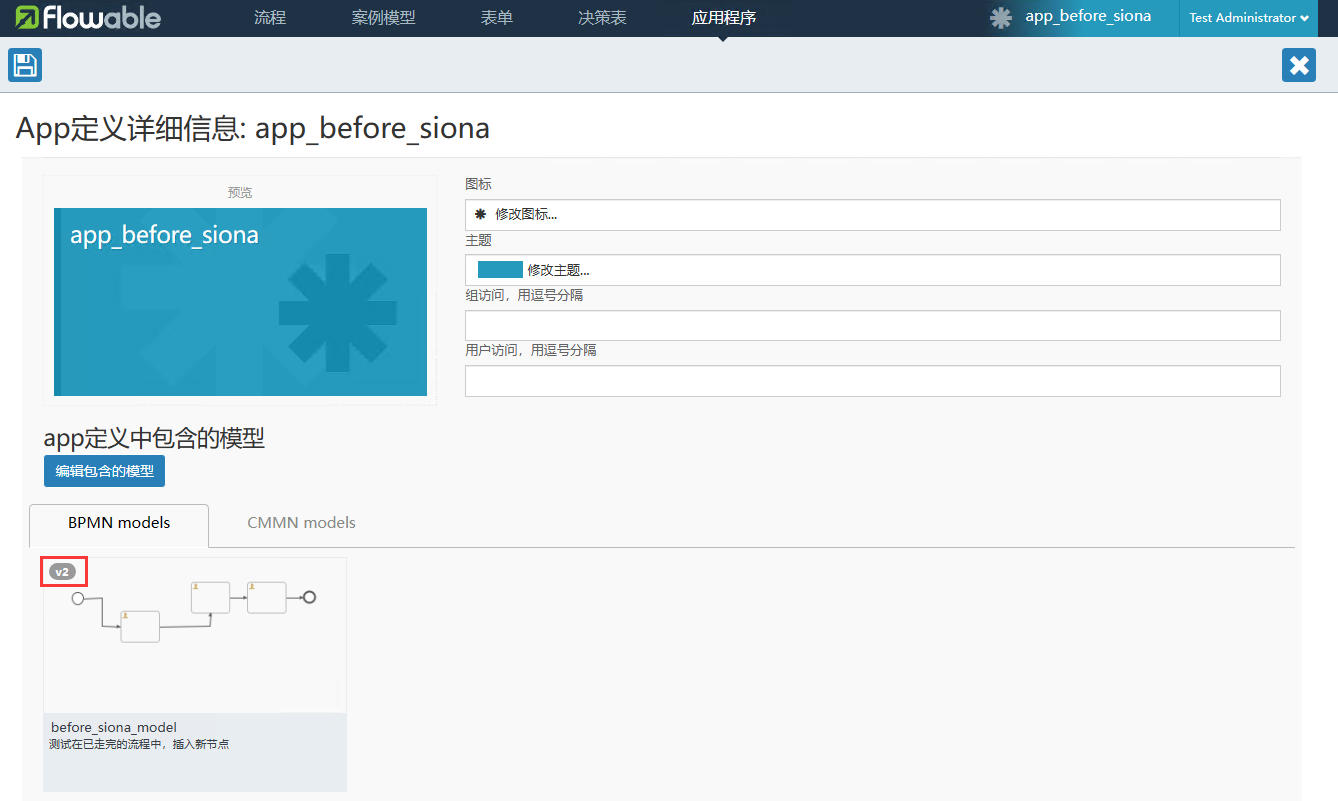
Task: Click the asterisk icon beside app_before_siona header
Action: click(1001, 18)
